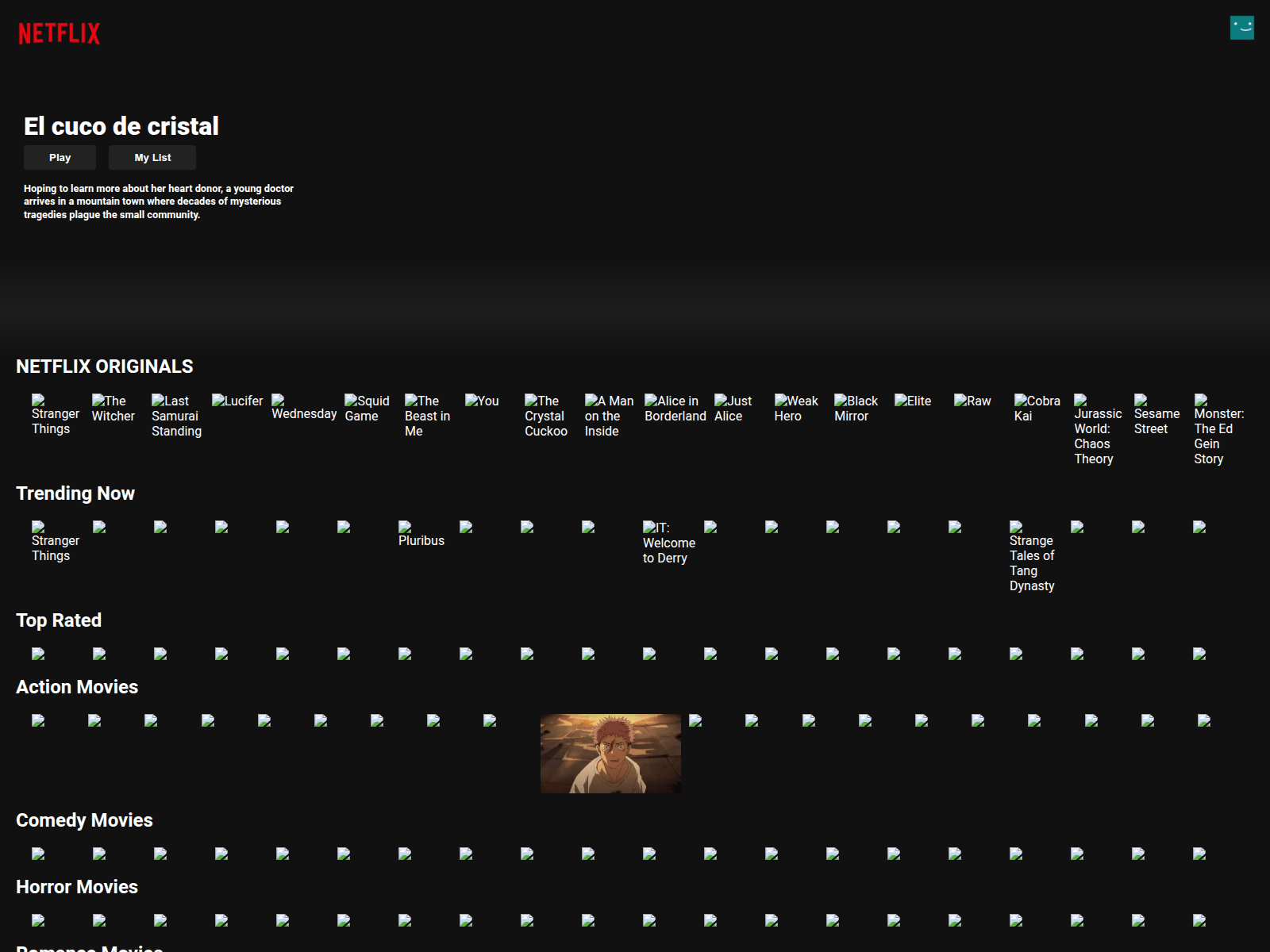
Task: Open The Crystal Cuckoo poster
Action: (546, 416)
